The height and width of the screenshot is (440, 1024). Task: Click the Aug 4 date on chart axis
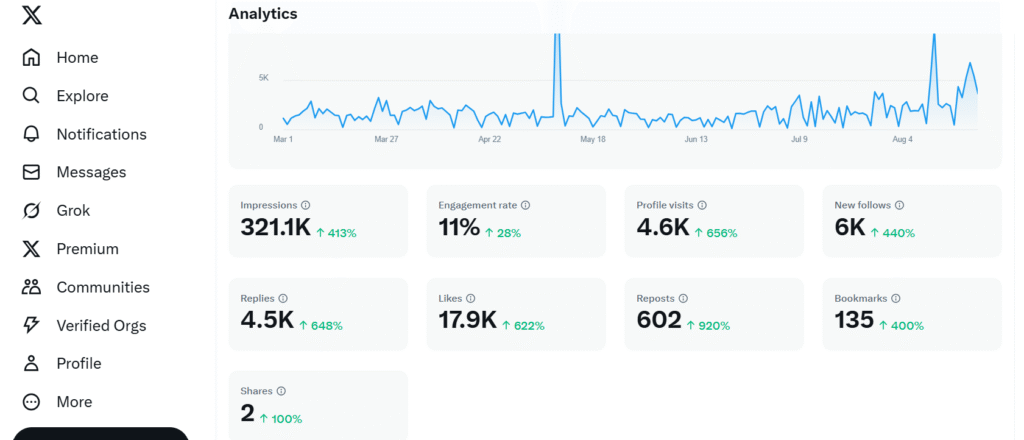[x=902, y=139]
